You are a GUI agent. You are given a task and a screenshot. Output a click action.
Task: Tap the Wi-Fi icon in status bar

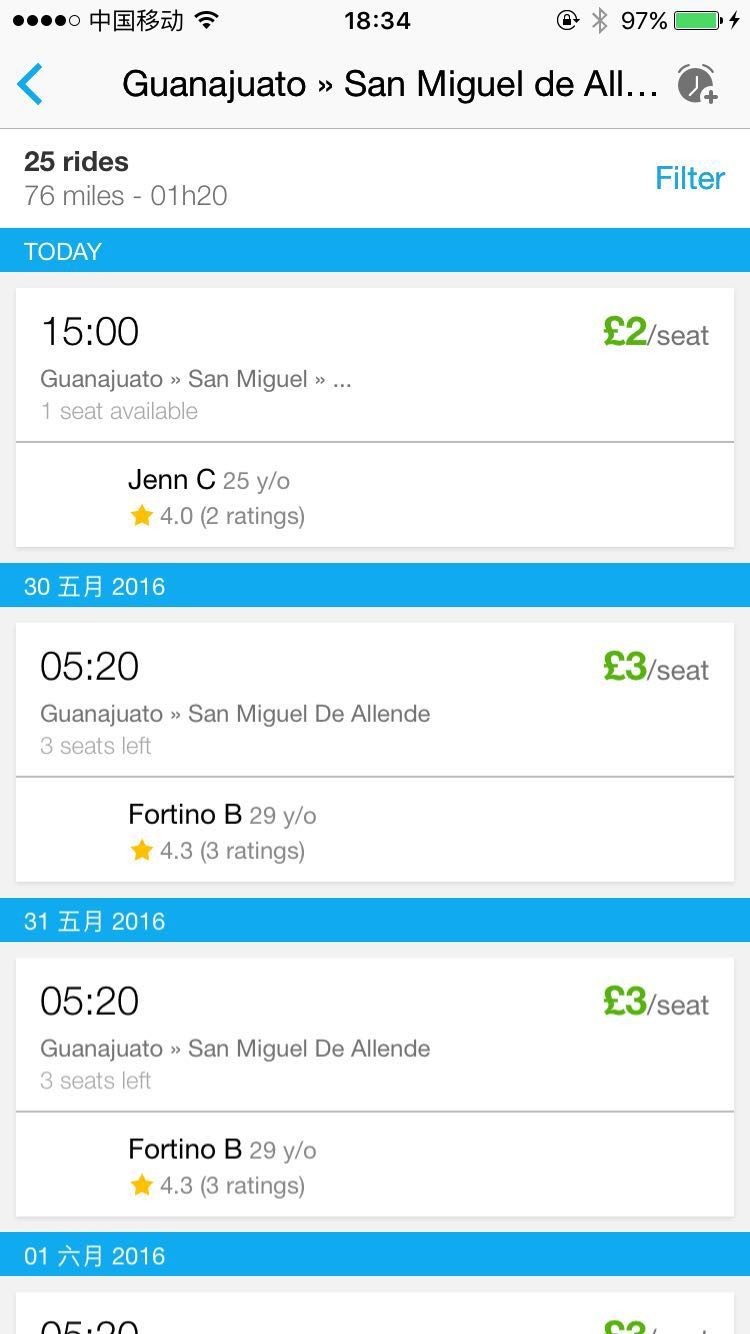click(x=207, y=20)
